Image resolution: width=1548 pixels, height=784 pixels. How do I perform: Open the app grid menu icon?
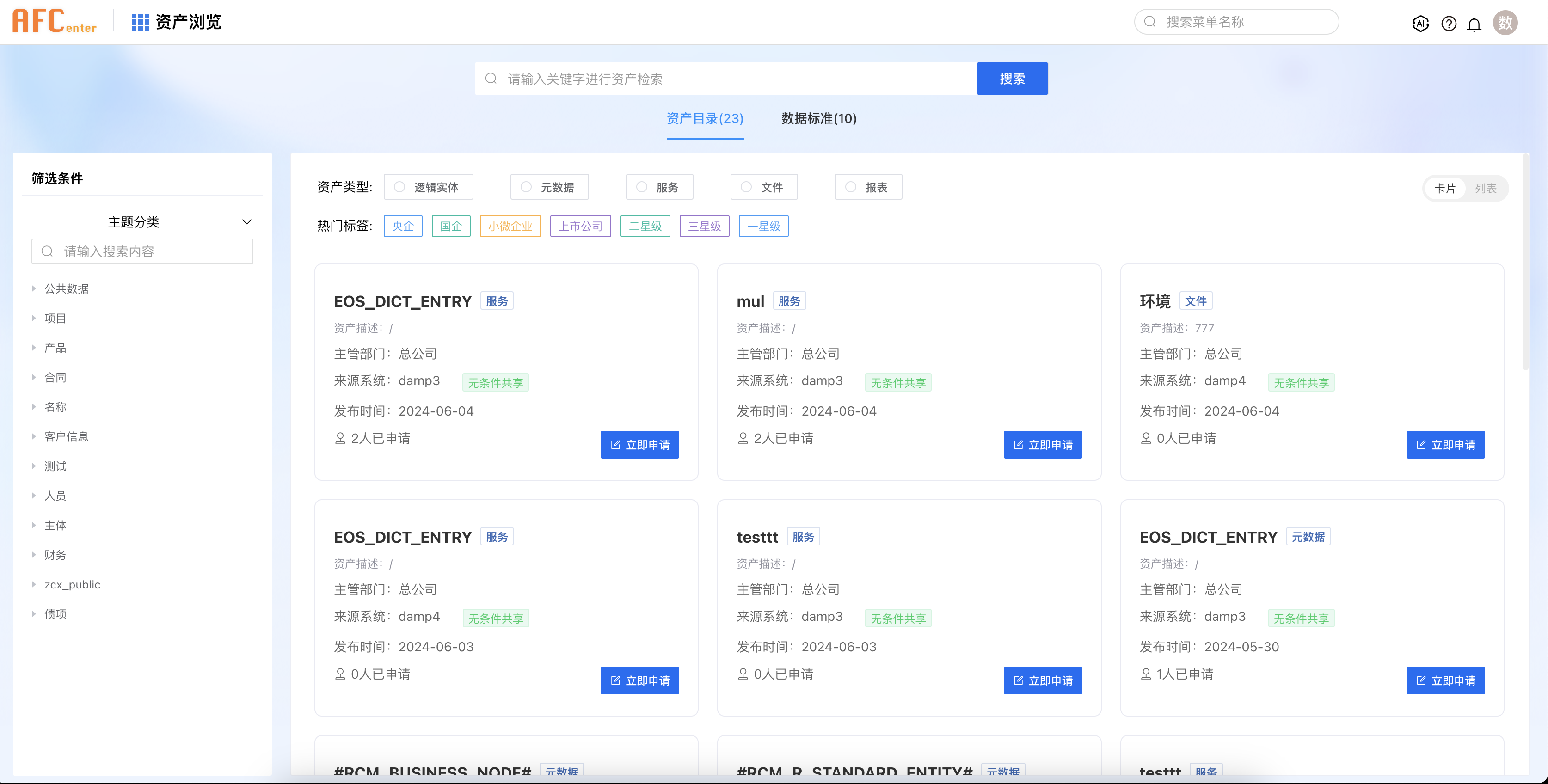[140, 22]
